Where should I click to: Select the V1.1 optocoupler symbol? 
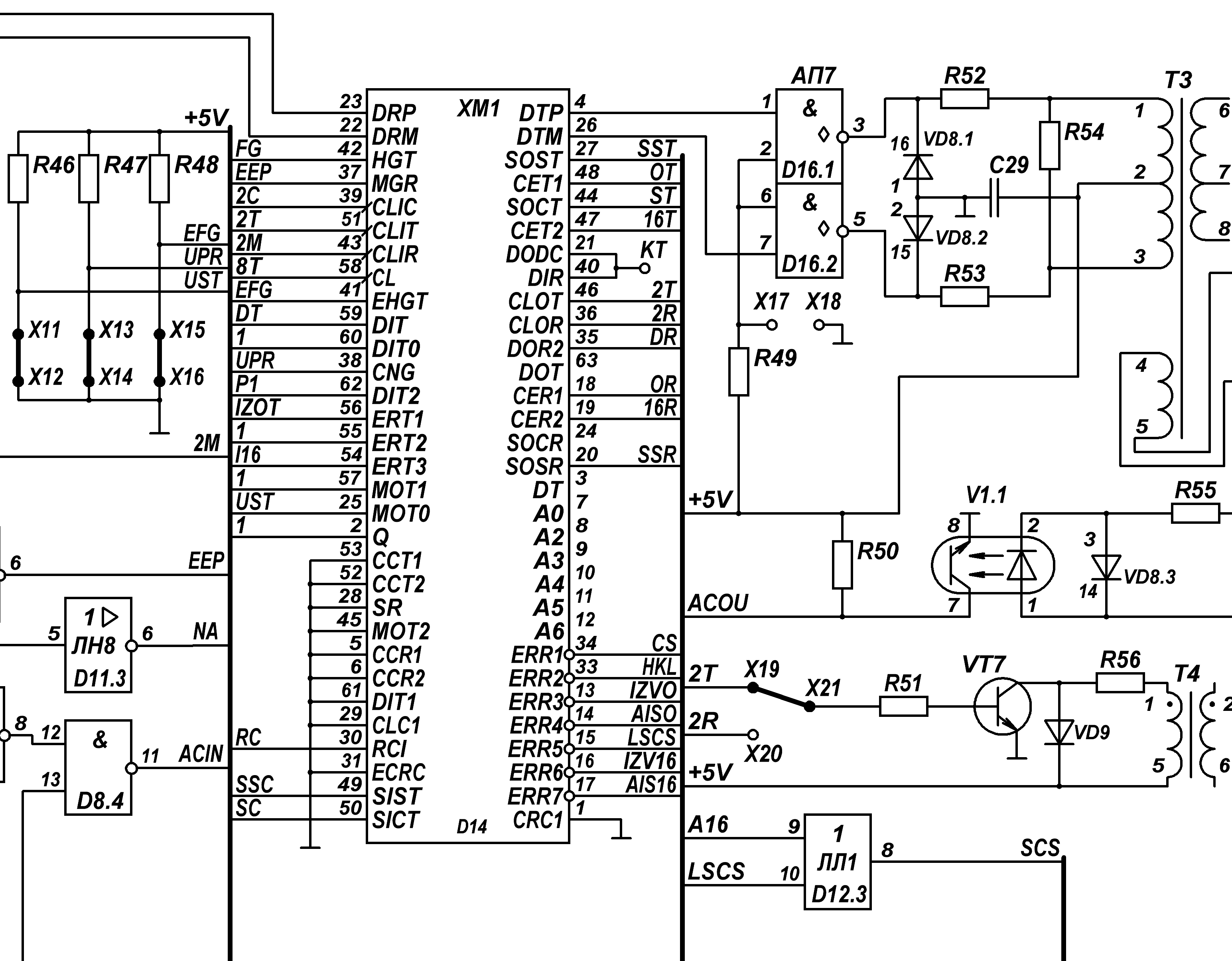[x=992, y=565]
